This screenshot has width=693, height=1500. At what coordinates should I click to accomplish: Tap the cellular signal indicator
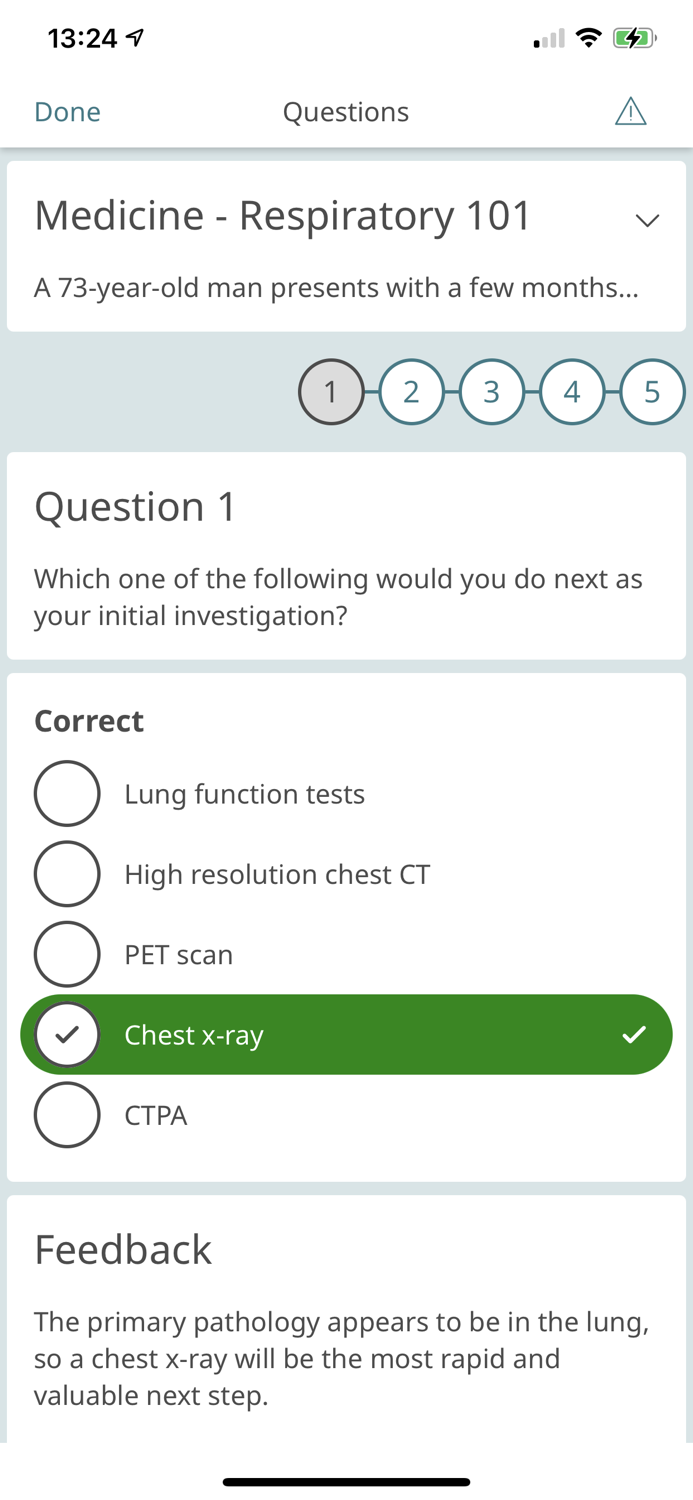tap(546, 38)
